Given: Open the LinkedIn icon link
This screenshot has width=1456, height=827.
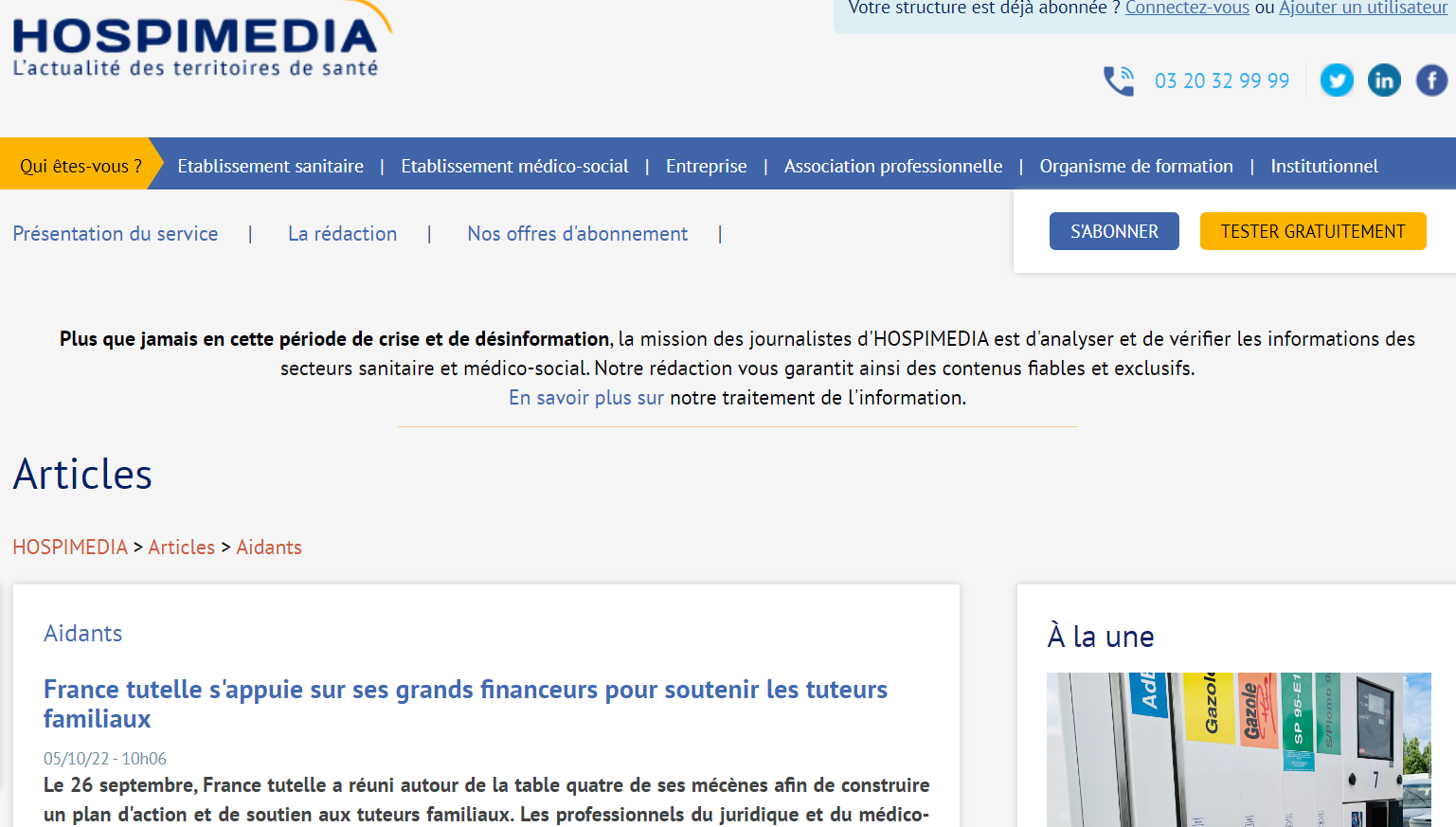Looking at the screenshot, I should tap(1384, 81).
